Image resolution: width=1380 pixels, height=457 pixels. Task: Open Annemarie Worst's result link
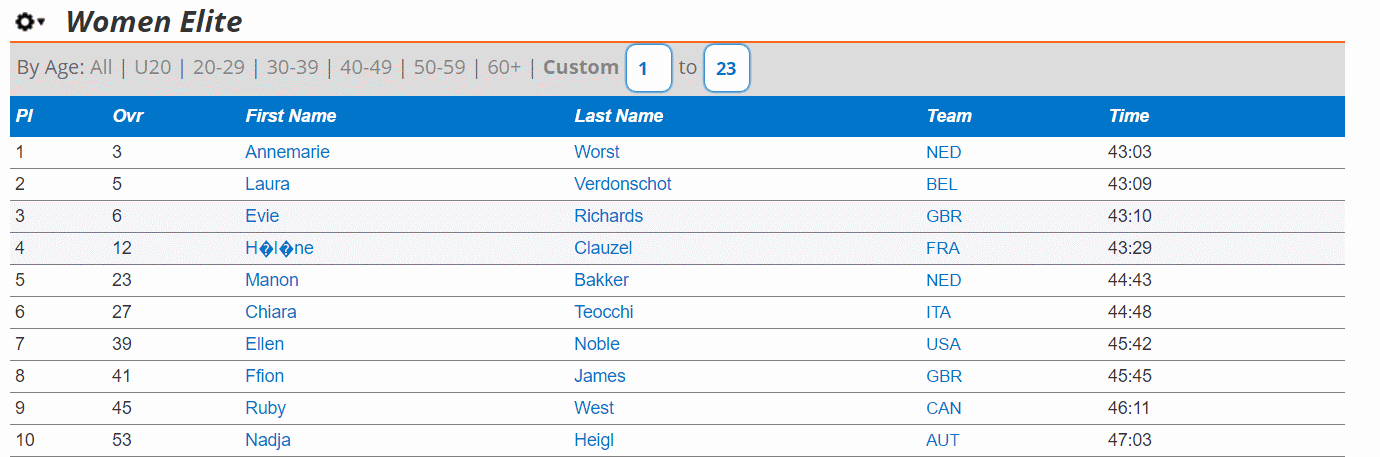[x=287, y=152]
